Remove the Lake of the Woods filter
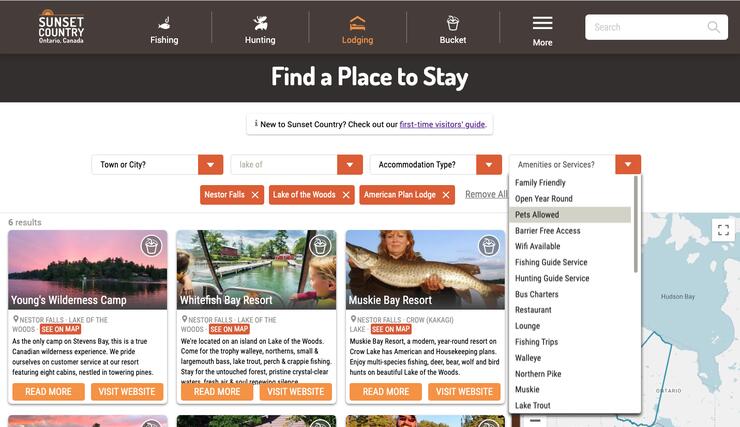This screenshot has height=427, width=740. click(x=346, y=195)
